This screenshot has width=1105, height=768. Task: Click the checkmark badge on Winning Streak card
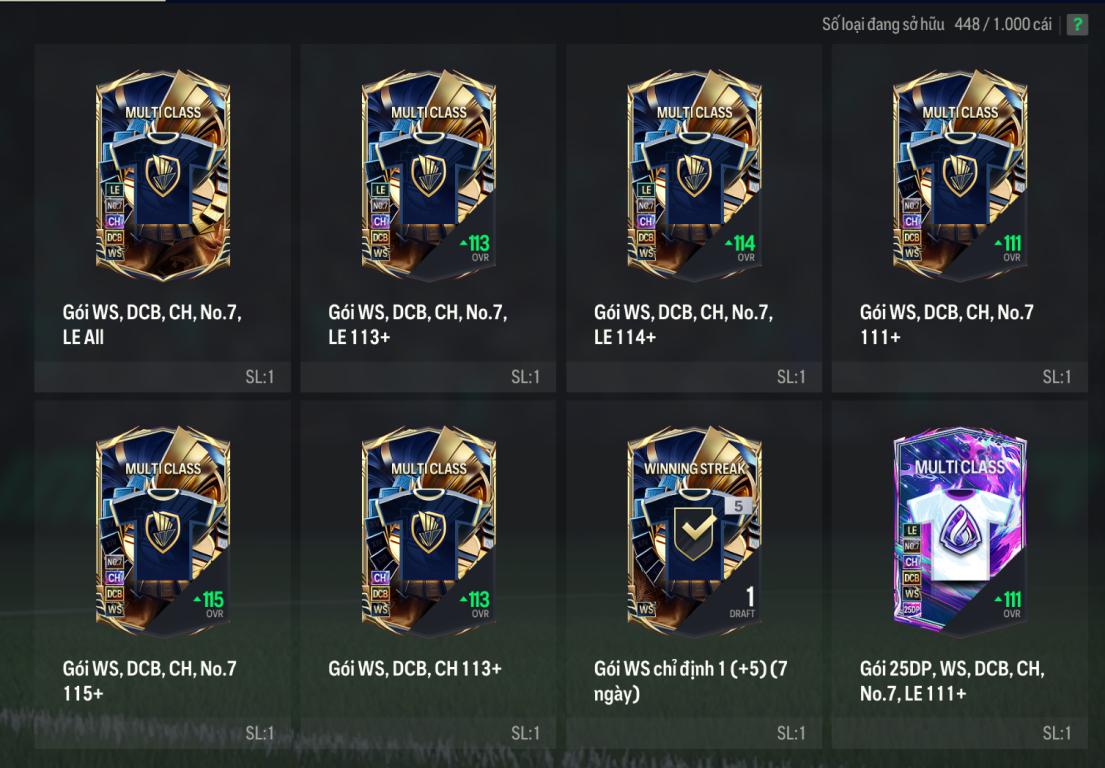point(695,533)
